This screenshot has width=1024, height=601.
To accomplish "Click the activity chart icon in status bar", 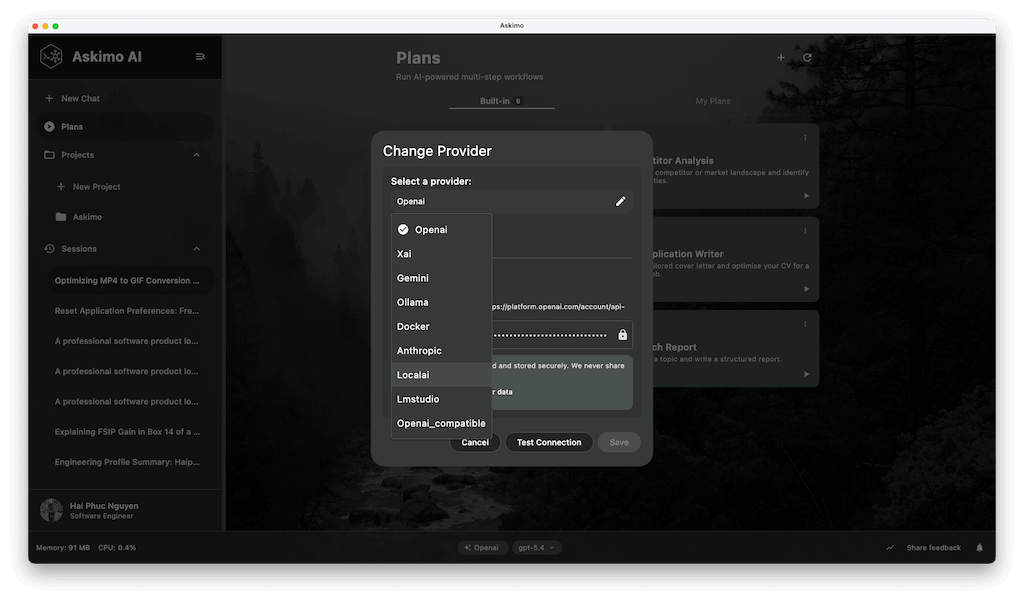I will 889,547.
